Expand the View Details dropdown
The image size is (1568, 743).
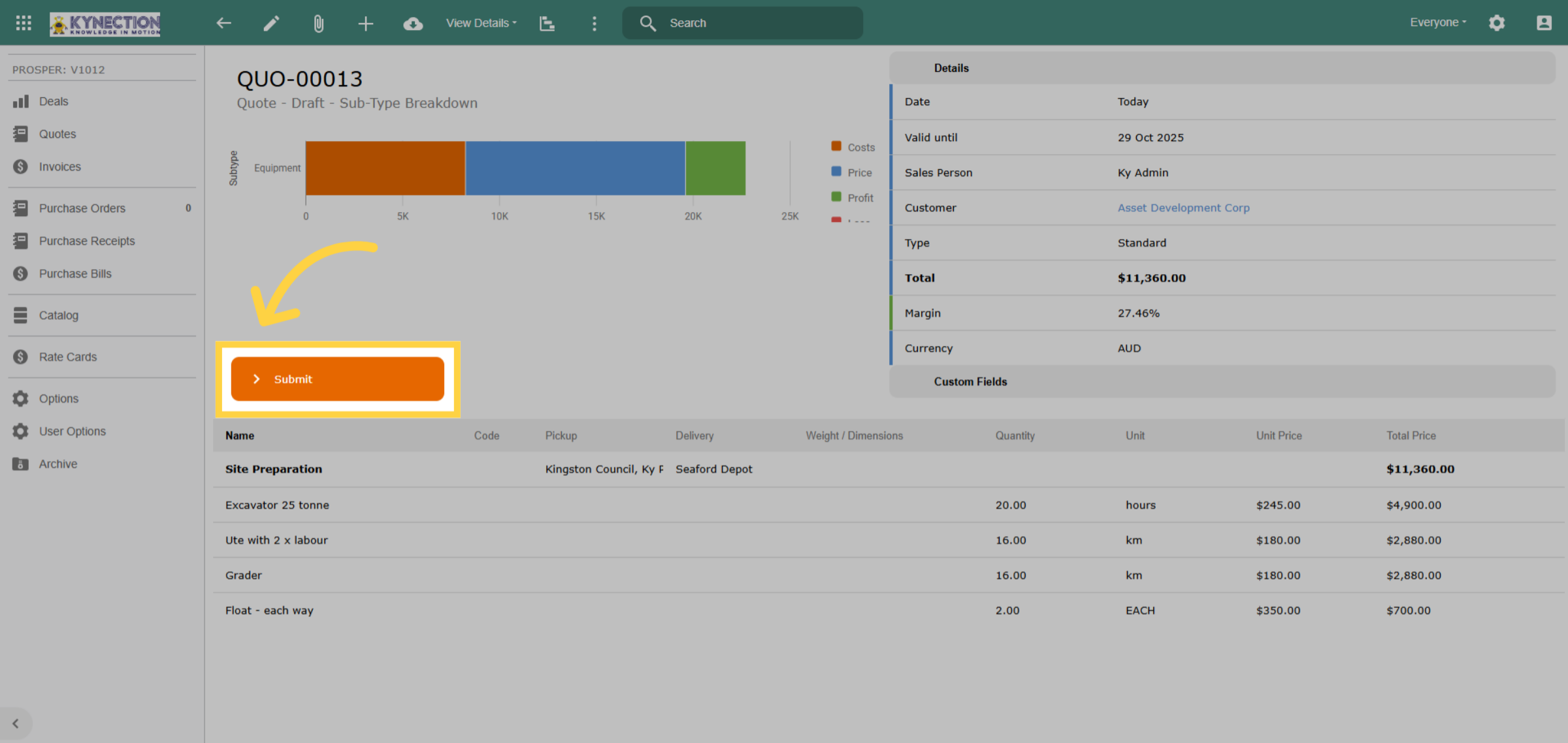click(481, 23)
